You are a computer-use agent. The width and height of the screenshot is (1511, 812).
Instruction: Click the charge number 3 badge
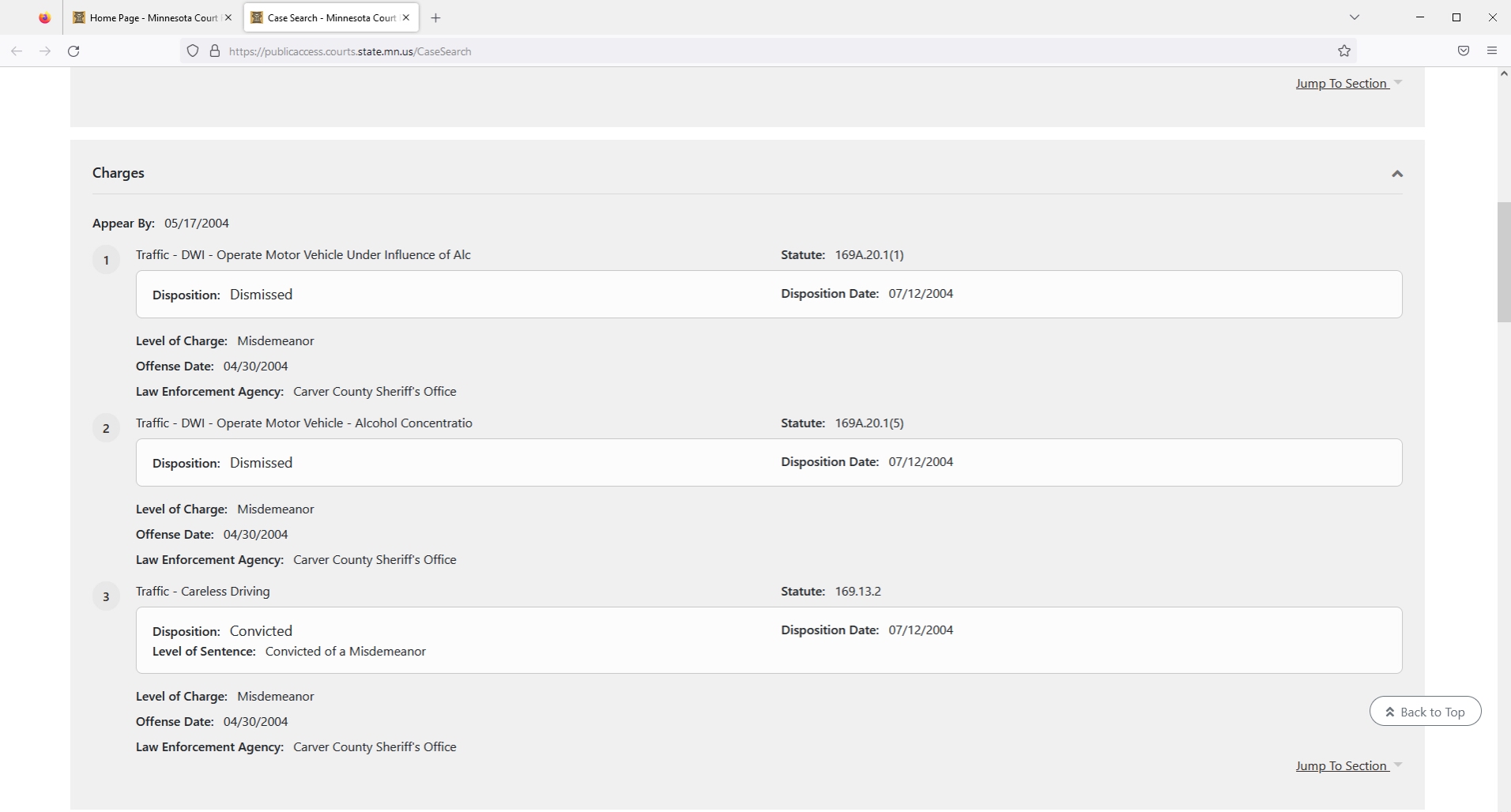(106, 597)
